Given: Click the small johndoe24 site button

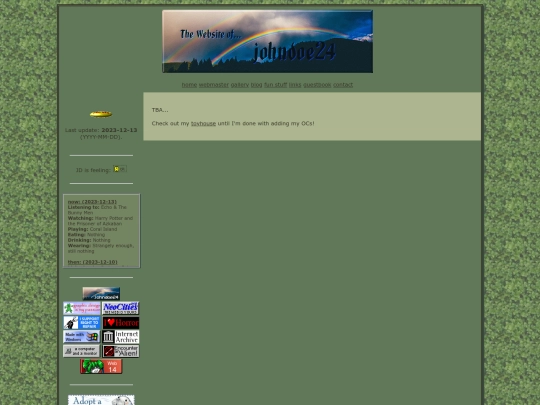Looking at the screenshot, I should click(x=101, y=294).
